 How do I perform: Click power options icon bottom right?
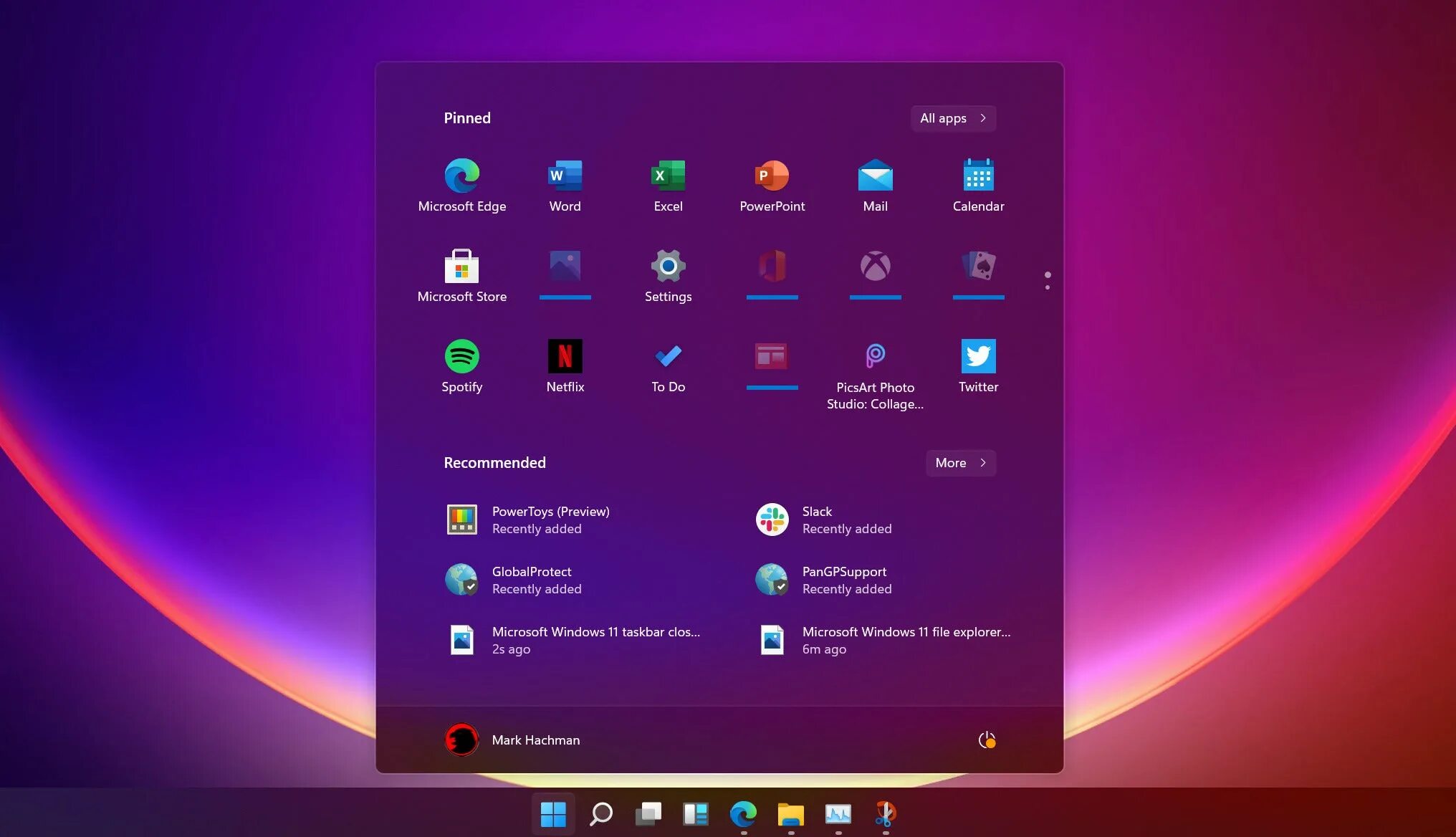[x=985, y=740]
